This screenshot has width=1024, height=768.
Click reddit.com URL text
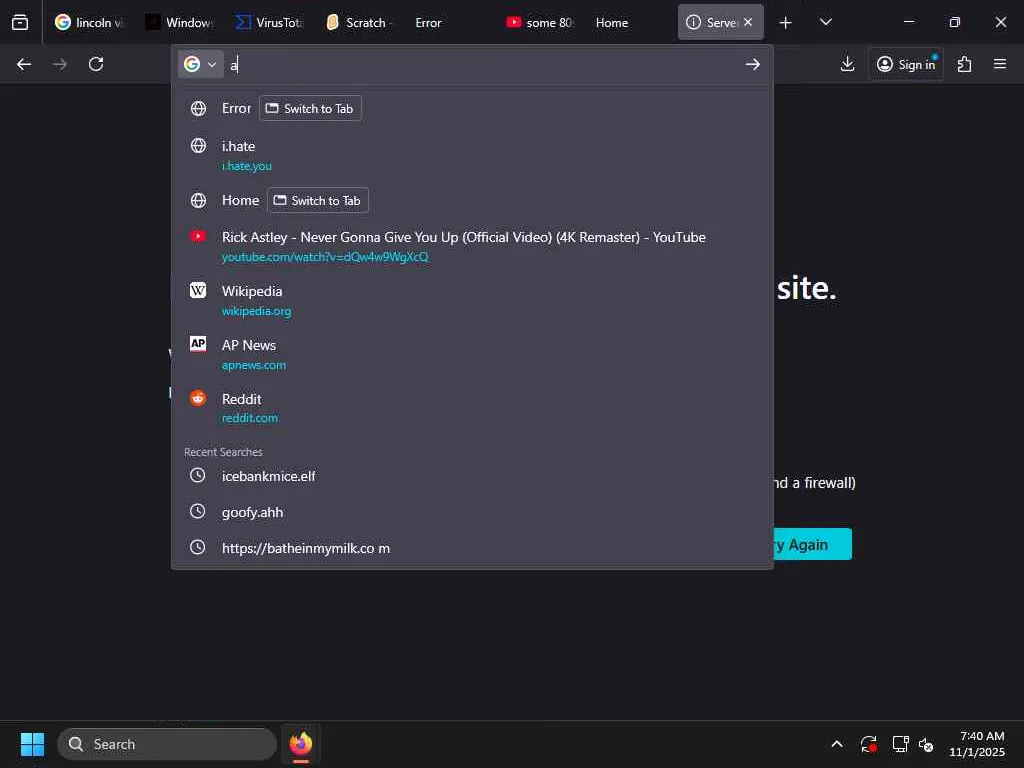(x=249, y=418)
